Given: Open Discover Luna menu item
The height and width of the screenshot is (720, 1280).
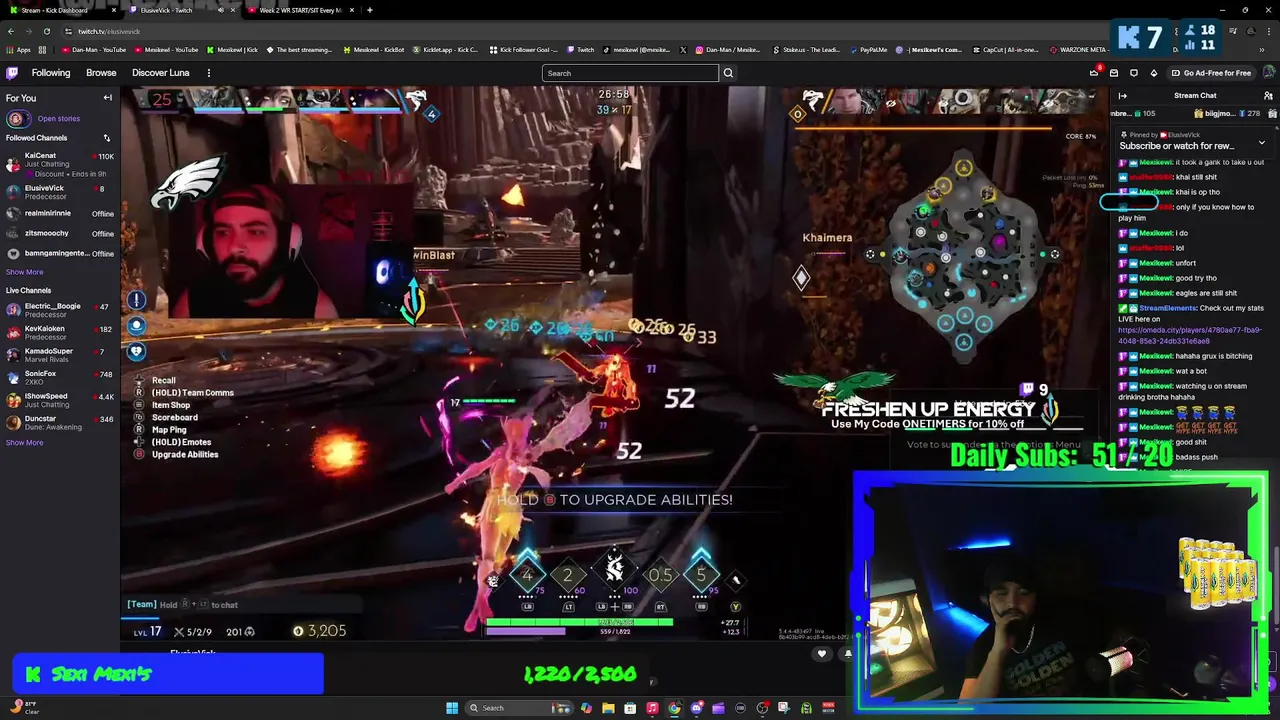Looking at the screenshot, I should [160, 73].
